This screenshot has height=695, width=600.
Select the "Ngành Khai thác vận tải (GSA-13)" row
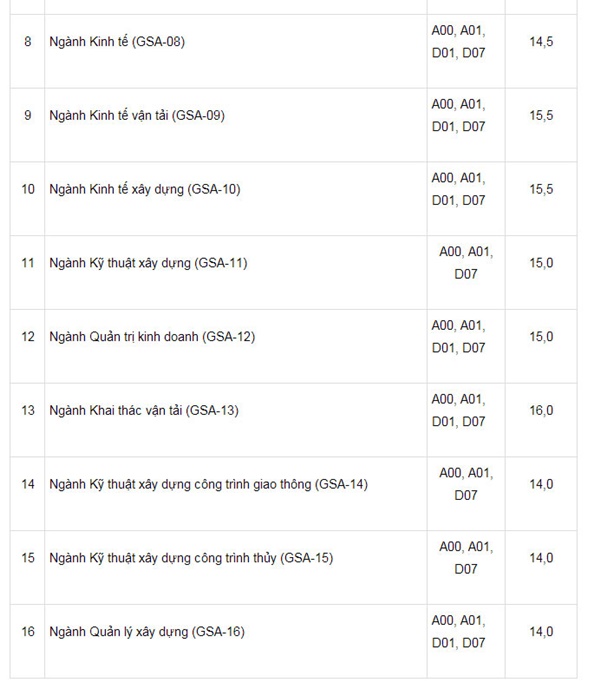pyautogui.click(x=144, y=410)
